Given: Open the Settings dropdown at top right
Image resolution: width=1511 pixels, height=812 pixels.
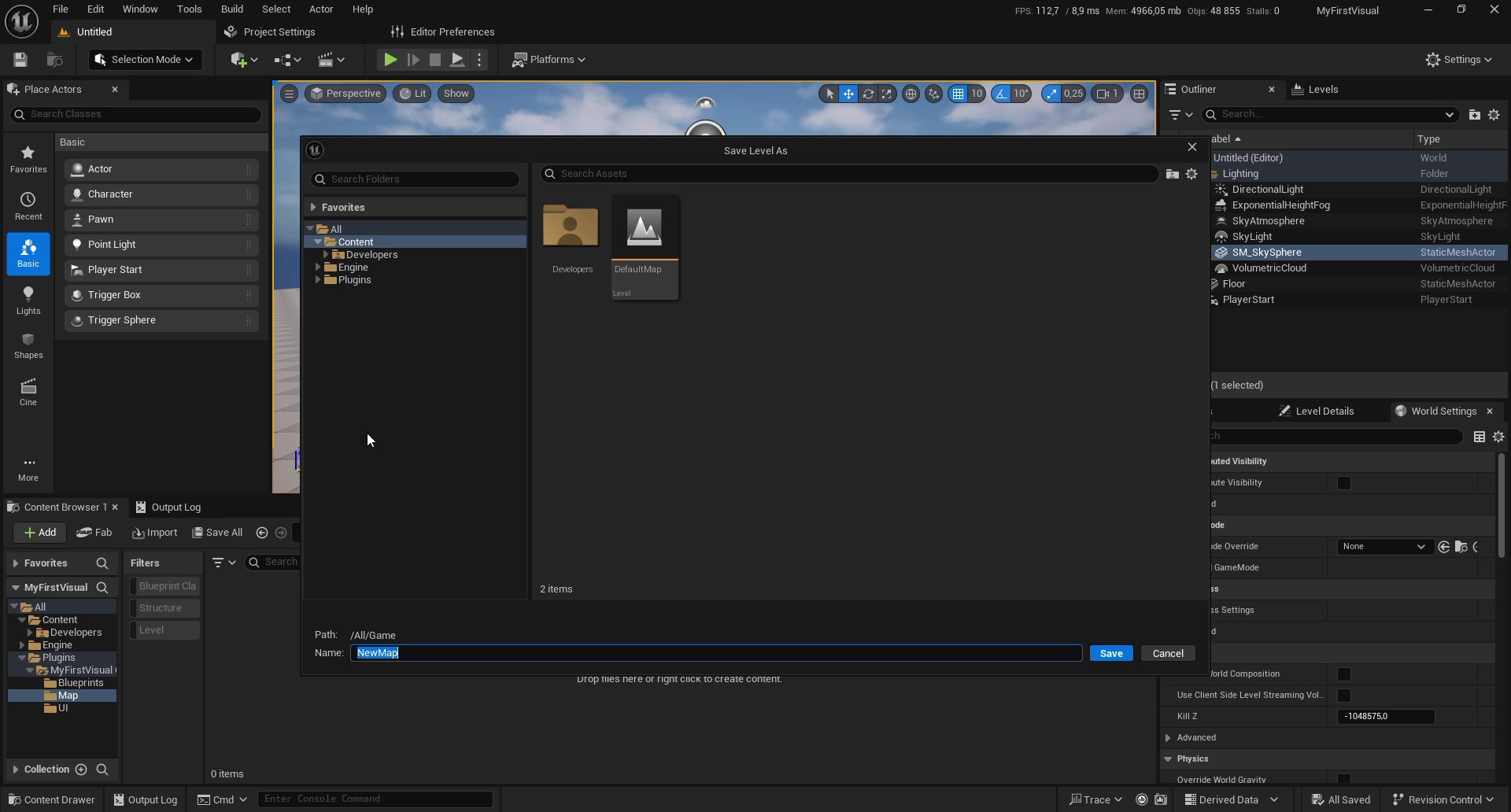Looking at the screenshot, I should [x=1458, y=60].
